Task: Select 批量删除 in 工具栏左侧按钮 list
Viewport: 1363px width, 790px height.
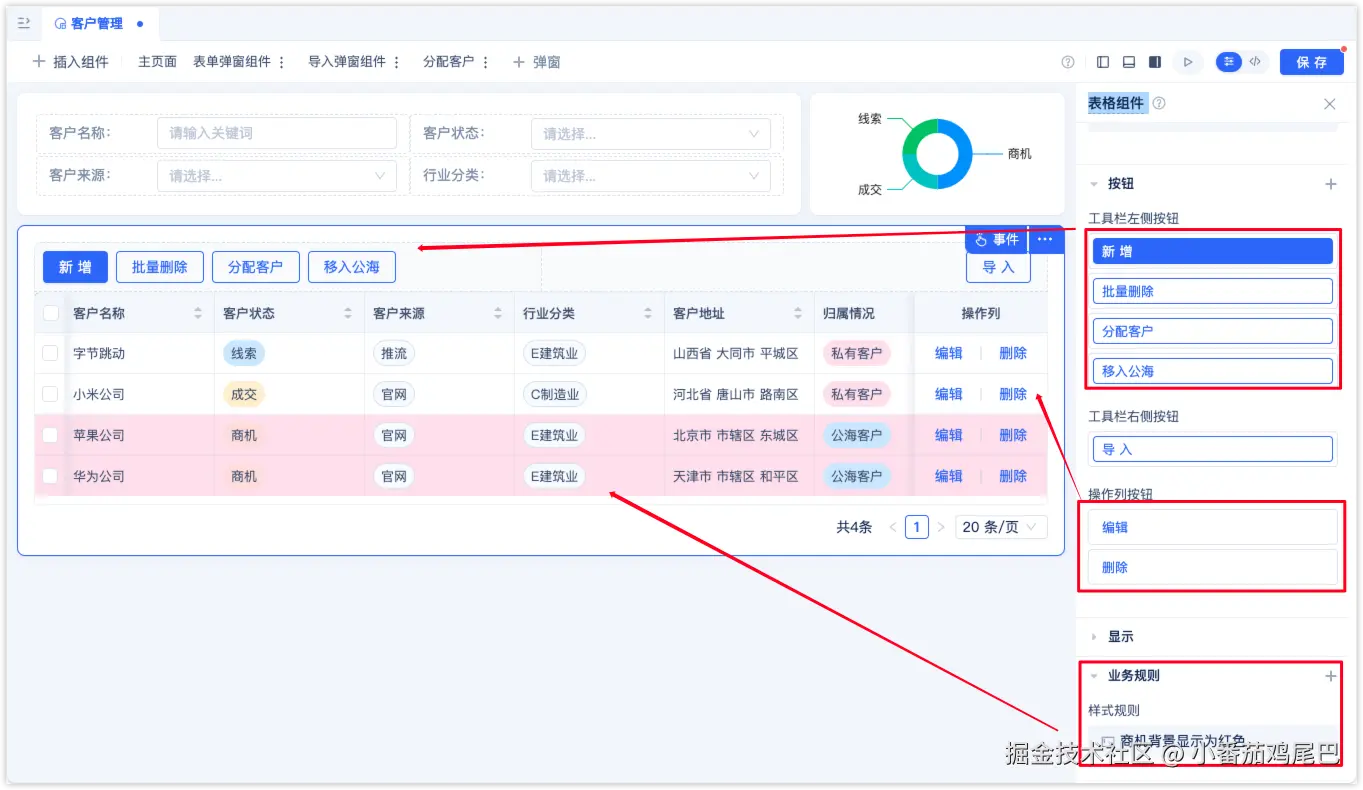Action: point(1213,291)
